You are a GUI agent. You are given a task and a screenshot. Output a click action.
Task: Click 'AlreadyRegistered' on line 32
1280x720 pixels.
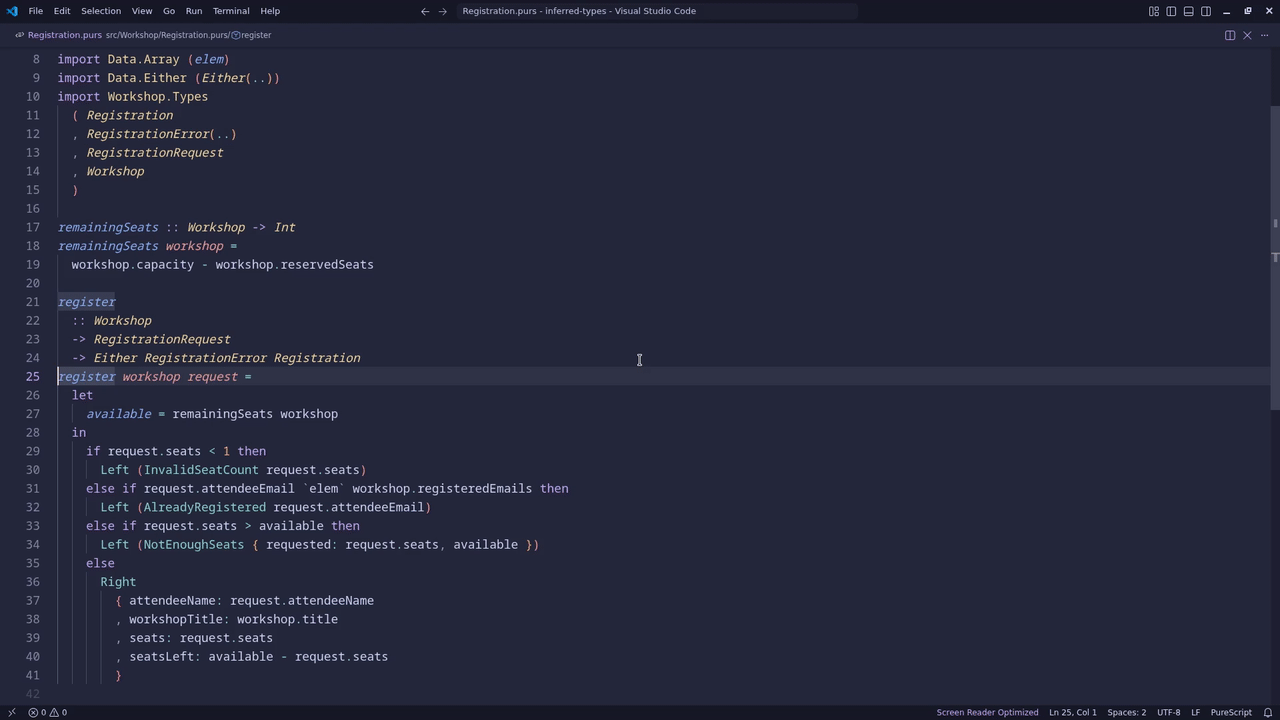[x=205, y=507]
